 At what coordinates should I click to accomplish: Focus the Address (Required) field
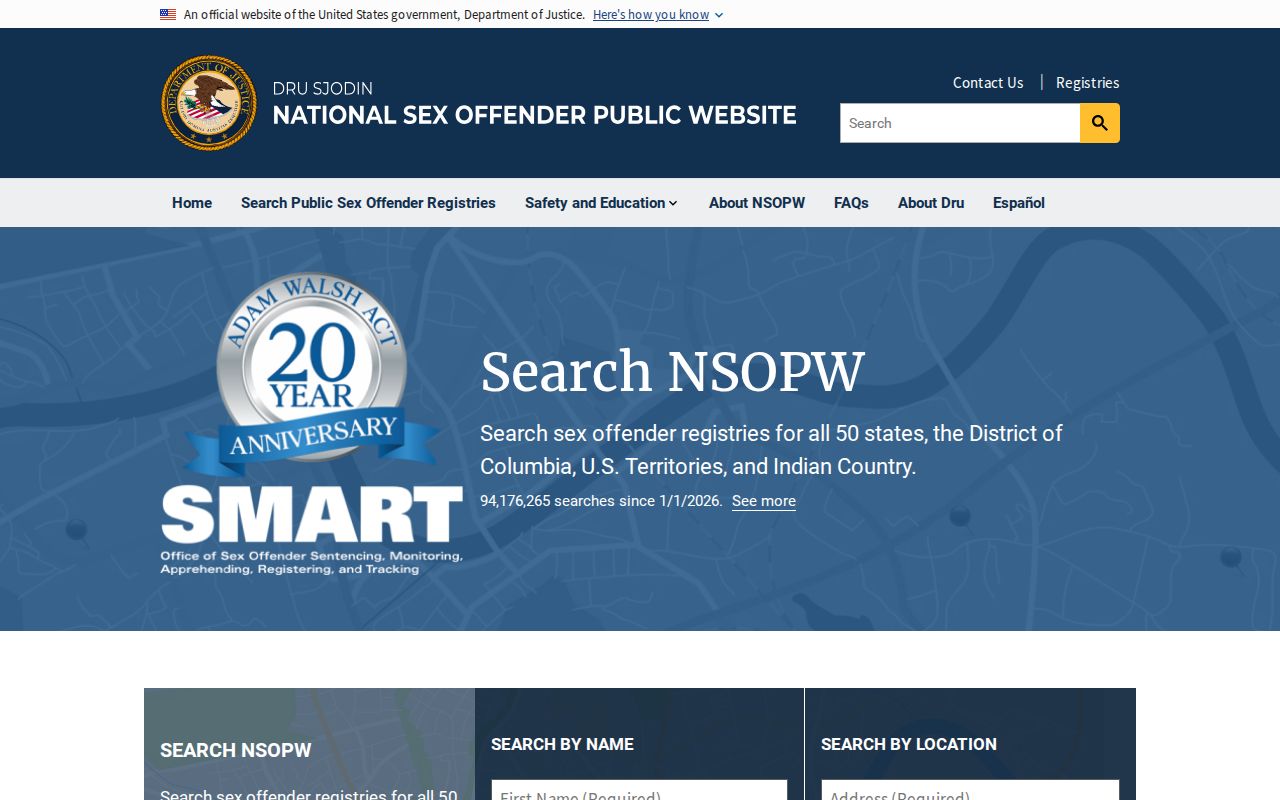tap(970, 790)
